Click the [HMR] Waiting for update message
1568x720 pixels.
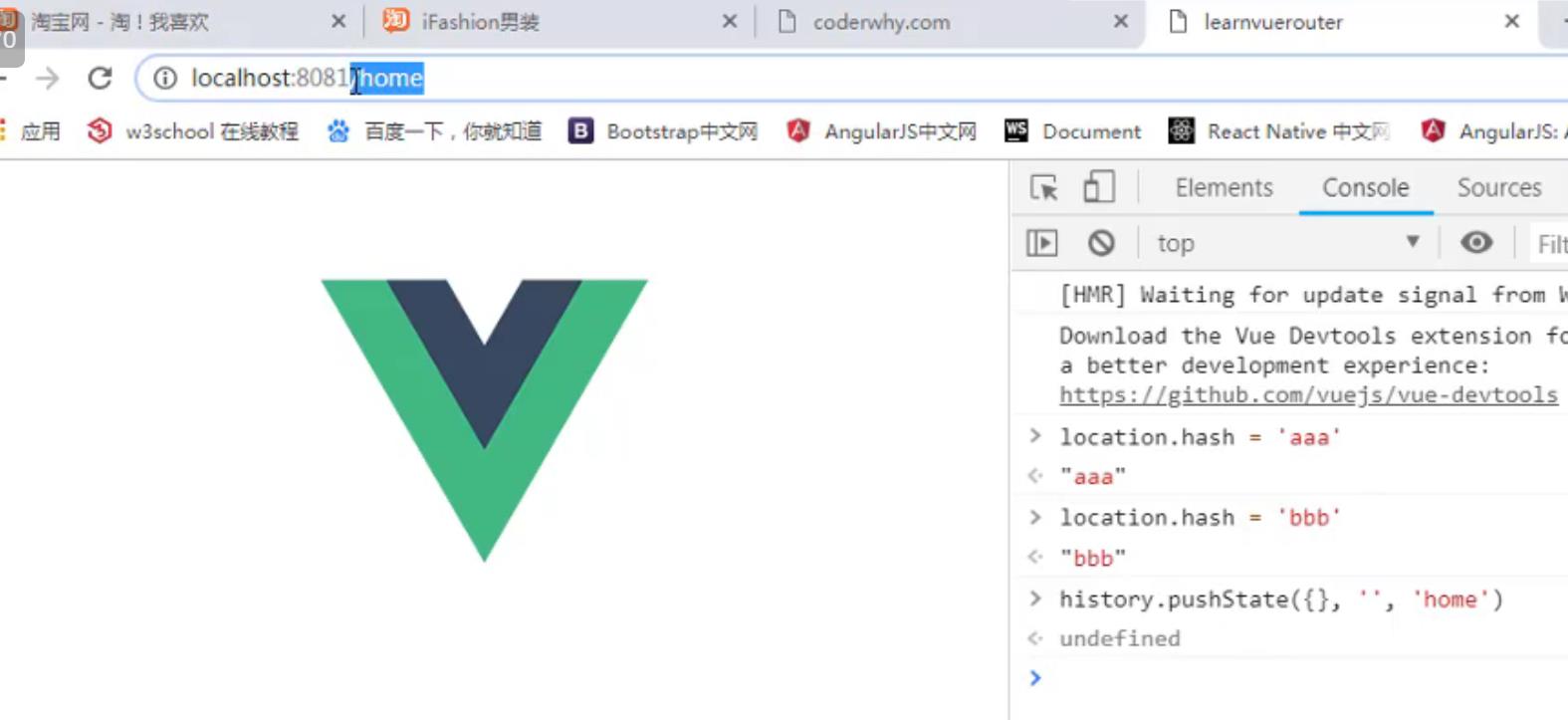tap(1313, 295)
